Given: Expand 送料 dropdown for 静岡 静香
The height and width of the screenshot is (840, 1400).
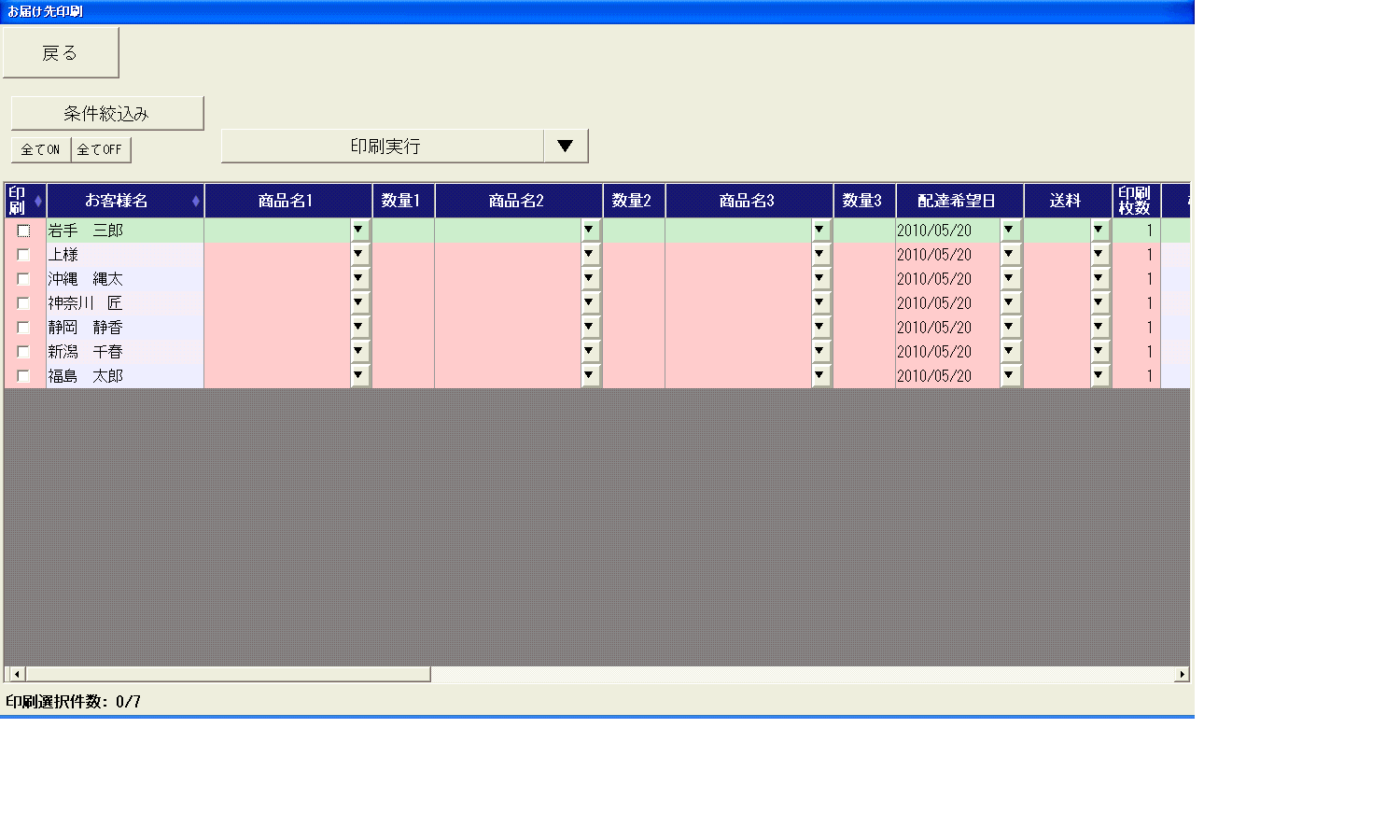Looking at the screenshot, I should [x=1099, y=327].
